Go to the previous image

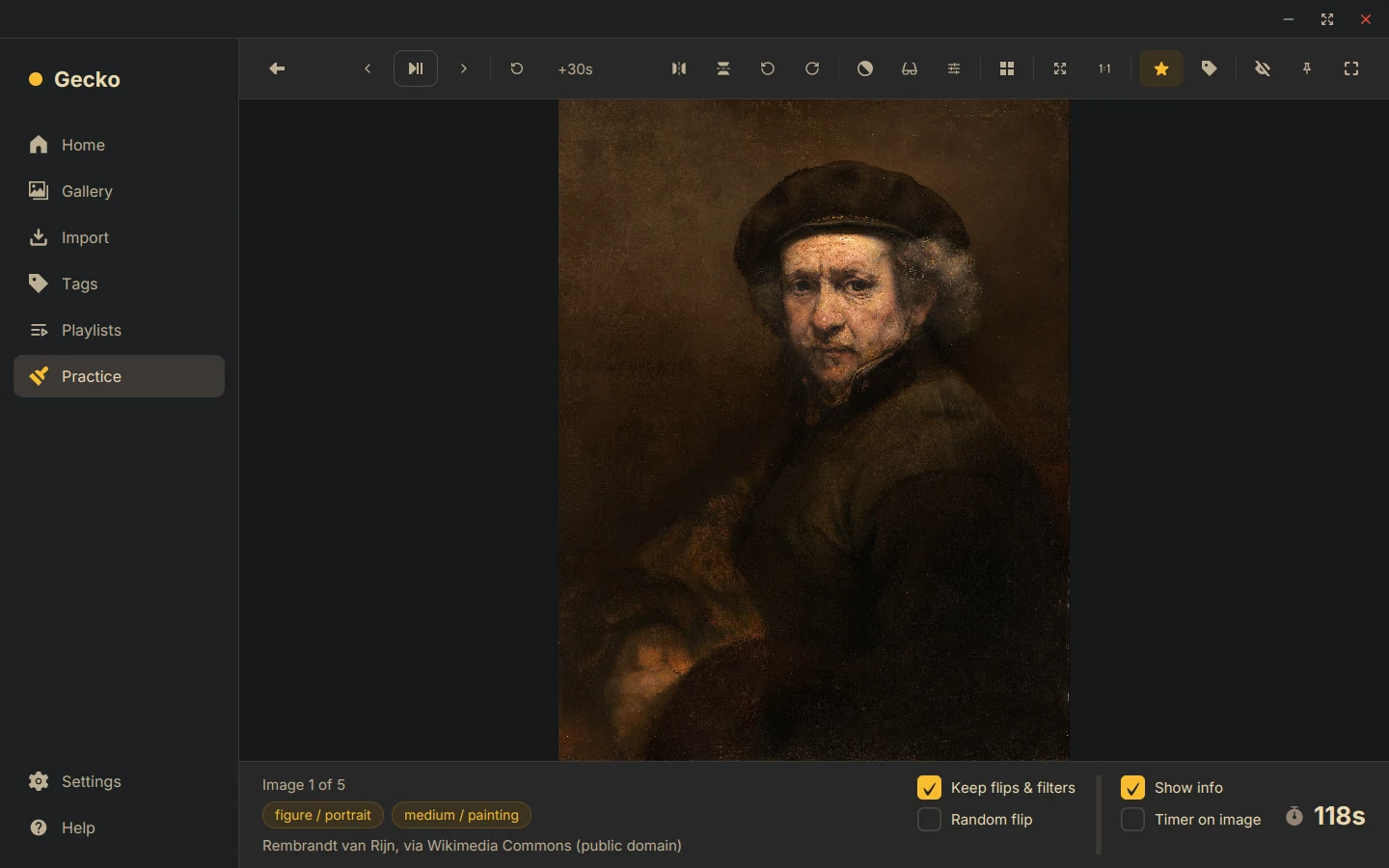click(368, 68)
